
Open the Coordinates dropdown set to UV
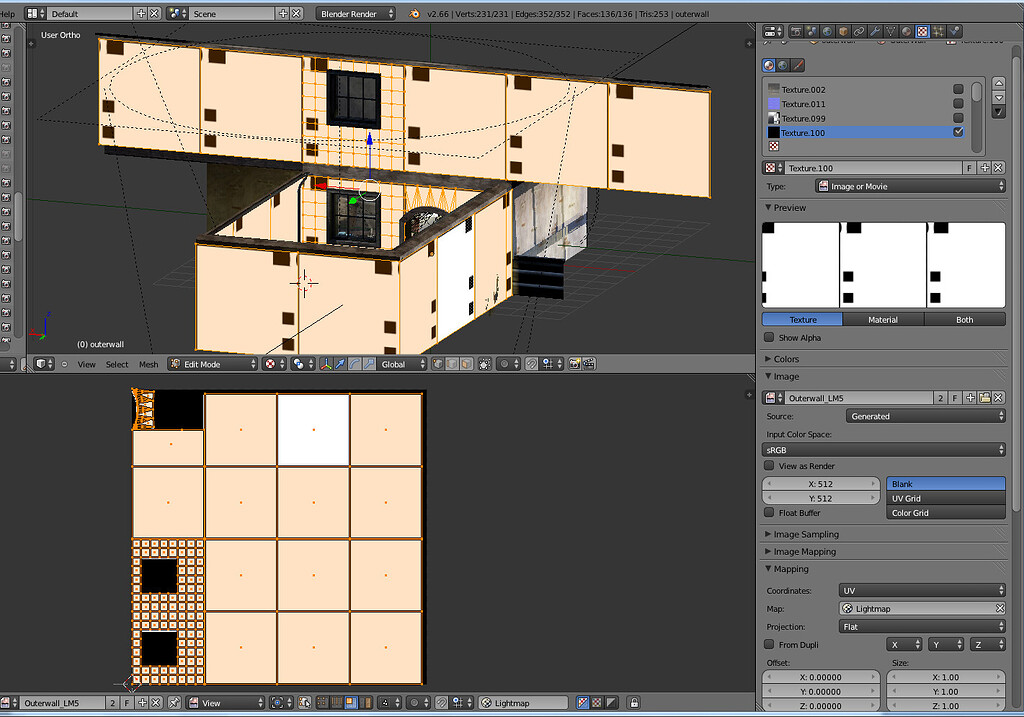(920, 590)
